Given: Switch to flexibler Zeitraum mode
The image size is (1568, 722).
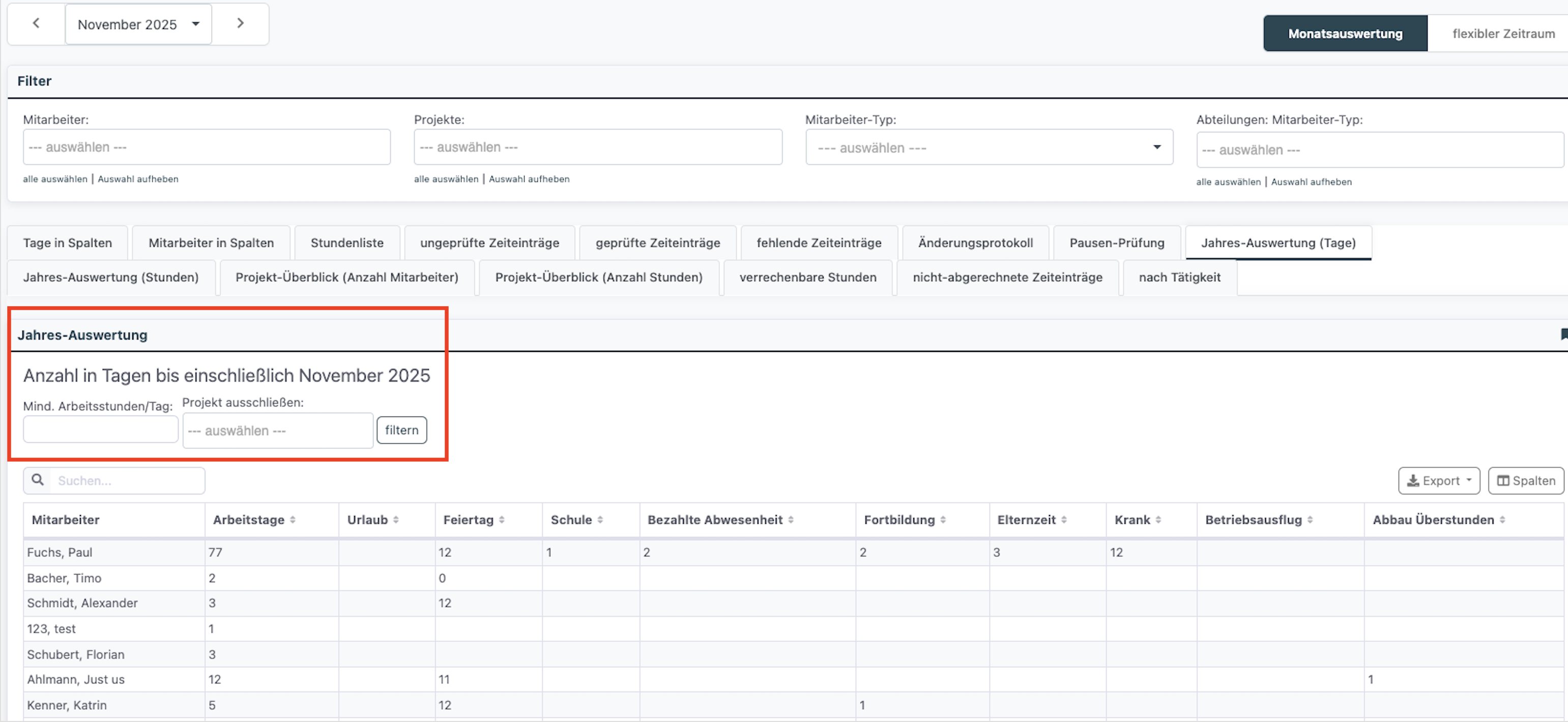Looking at the screenshot, I should pos(1502,34).
